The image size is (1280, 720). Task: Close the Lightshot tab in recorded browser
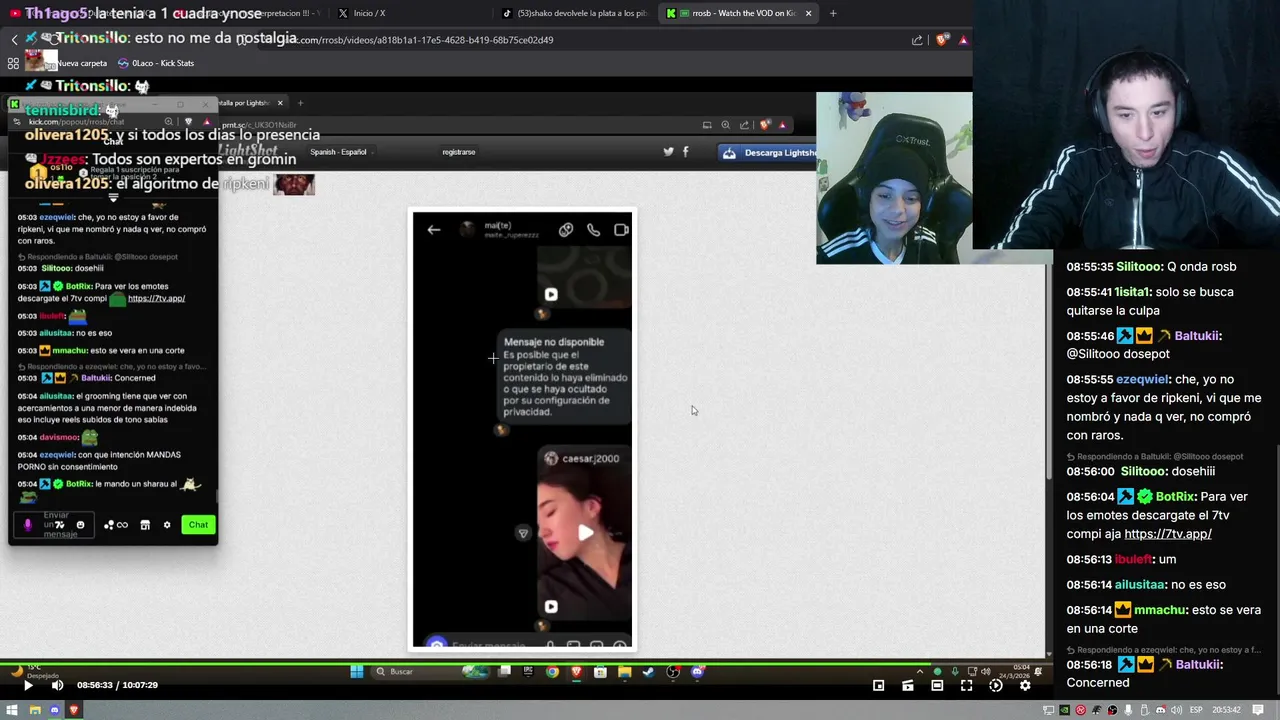[280, 103]
